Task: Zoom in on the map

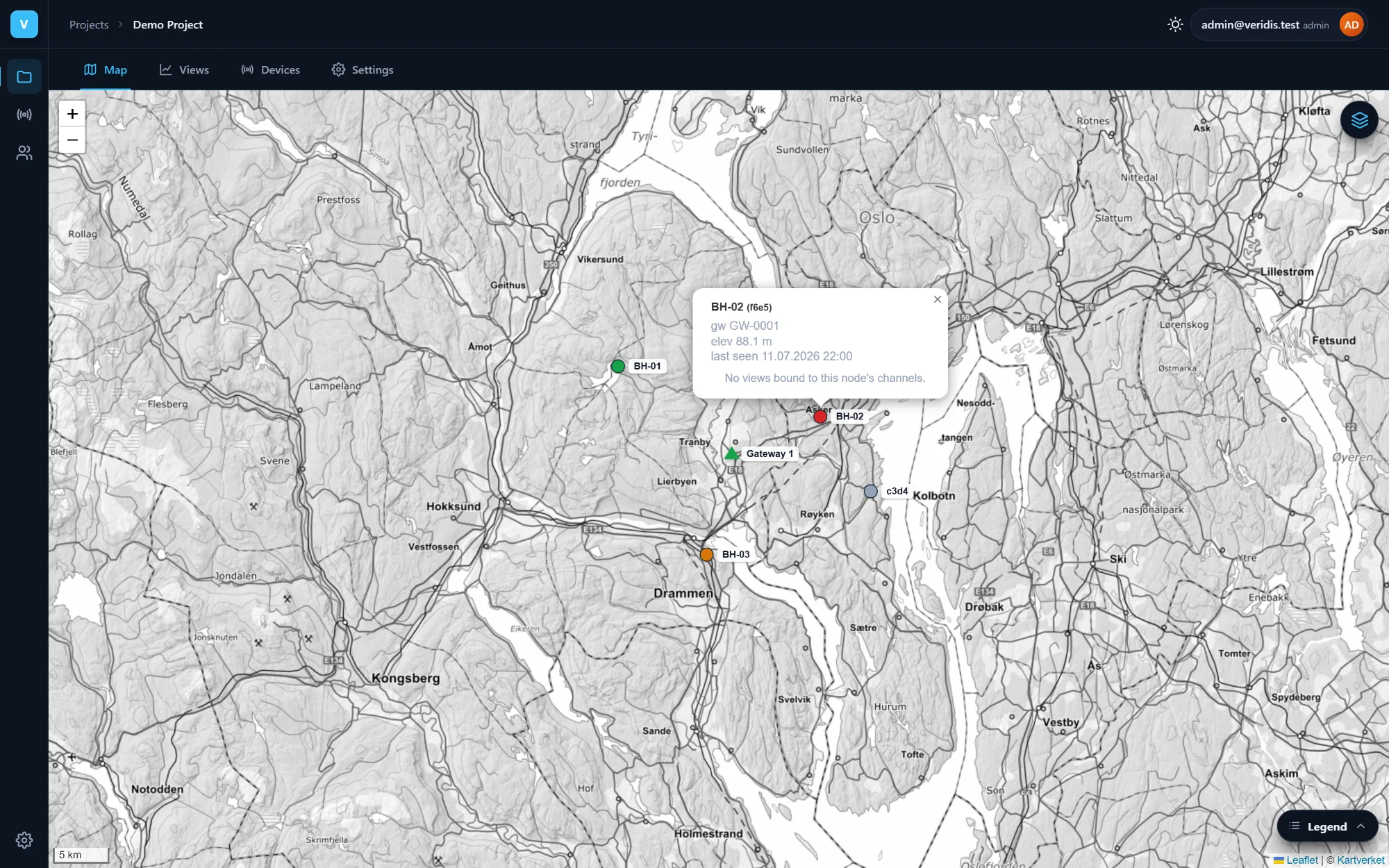Action: coord(72,114)
